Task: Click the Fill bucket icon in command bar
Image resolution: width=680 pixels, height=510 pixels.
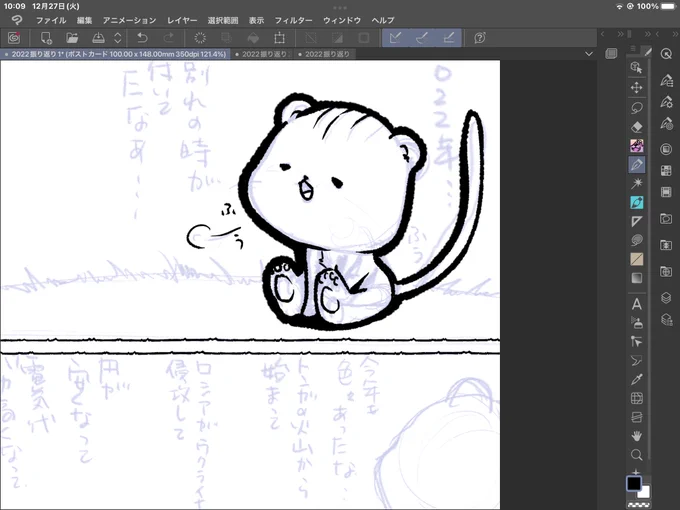Action: tap(253, 38)
